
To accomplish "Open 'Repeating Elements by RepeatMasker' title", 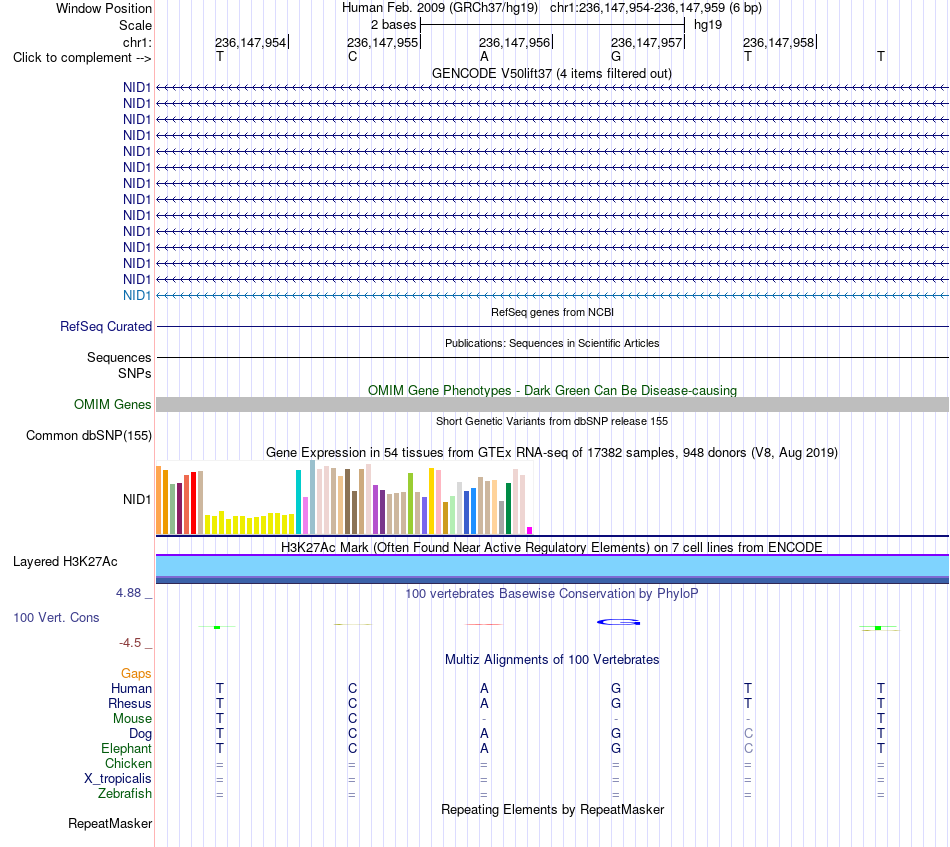I will pos(553,809).
